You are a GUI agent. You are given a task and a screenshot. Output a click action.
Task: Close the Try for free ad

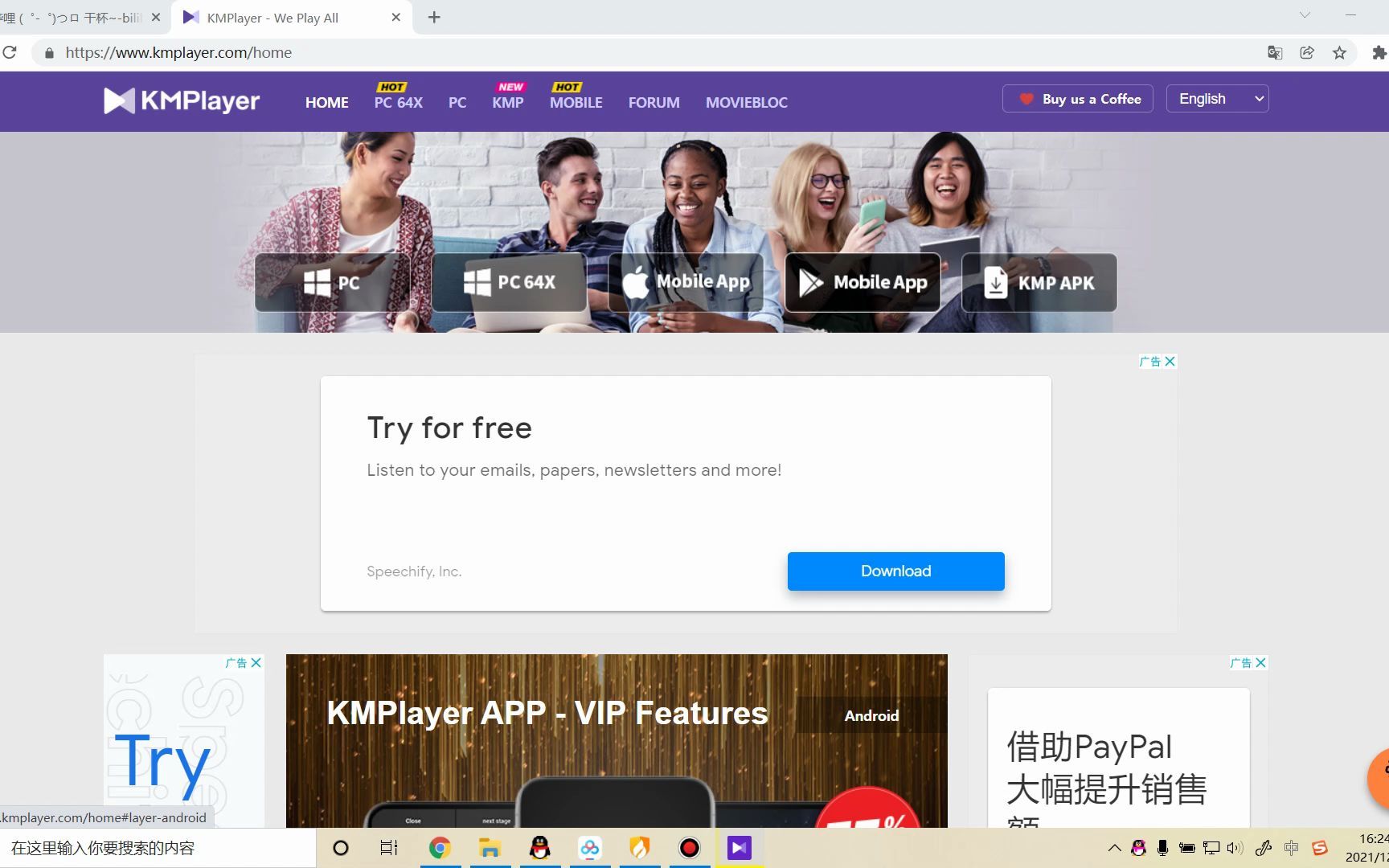[x=1170, y=361]
